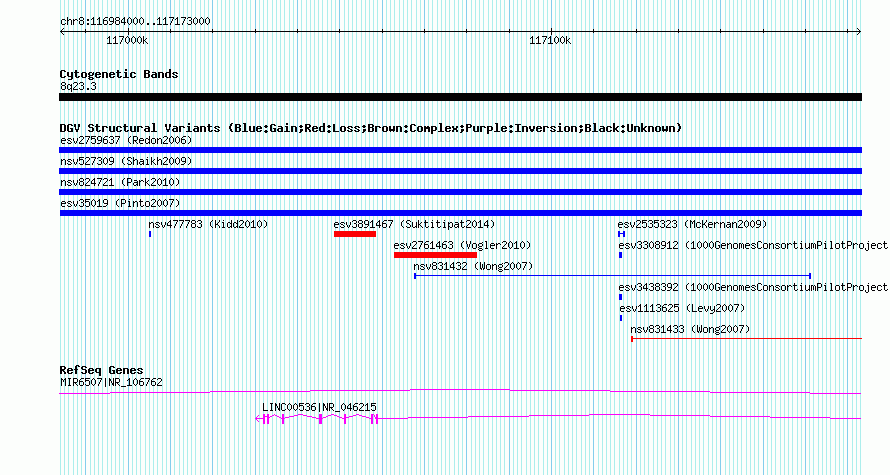Select blue bar under esv35019 (Pinto2007)

pos(460,213)
